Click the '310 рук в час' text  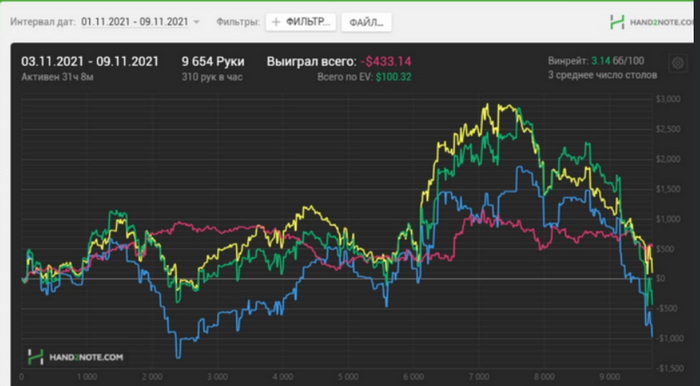pyautogui.click(x=212, y=77)
